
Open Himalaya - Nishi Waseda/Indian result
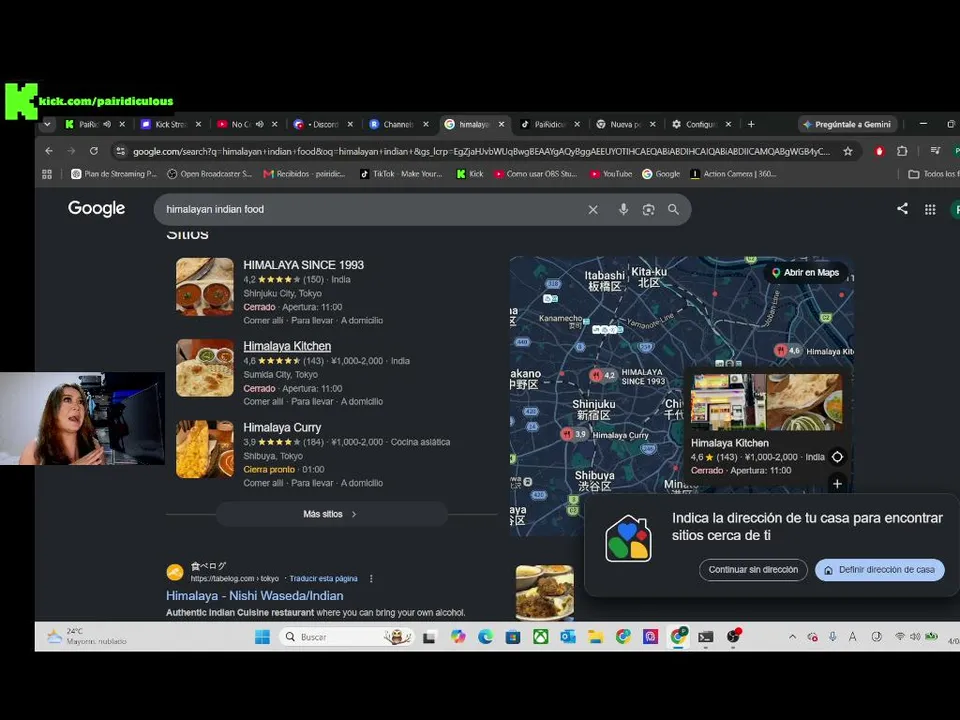(x=255, y=595)
